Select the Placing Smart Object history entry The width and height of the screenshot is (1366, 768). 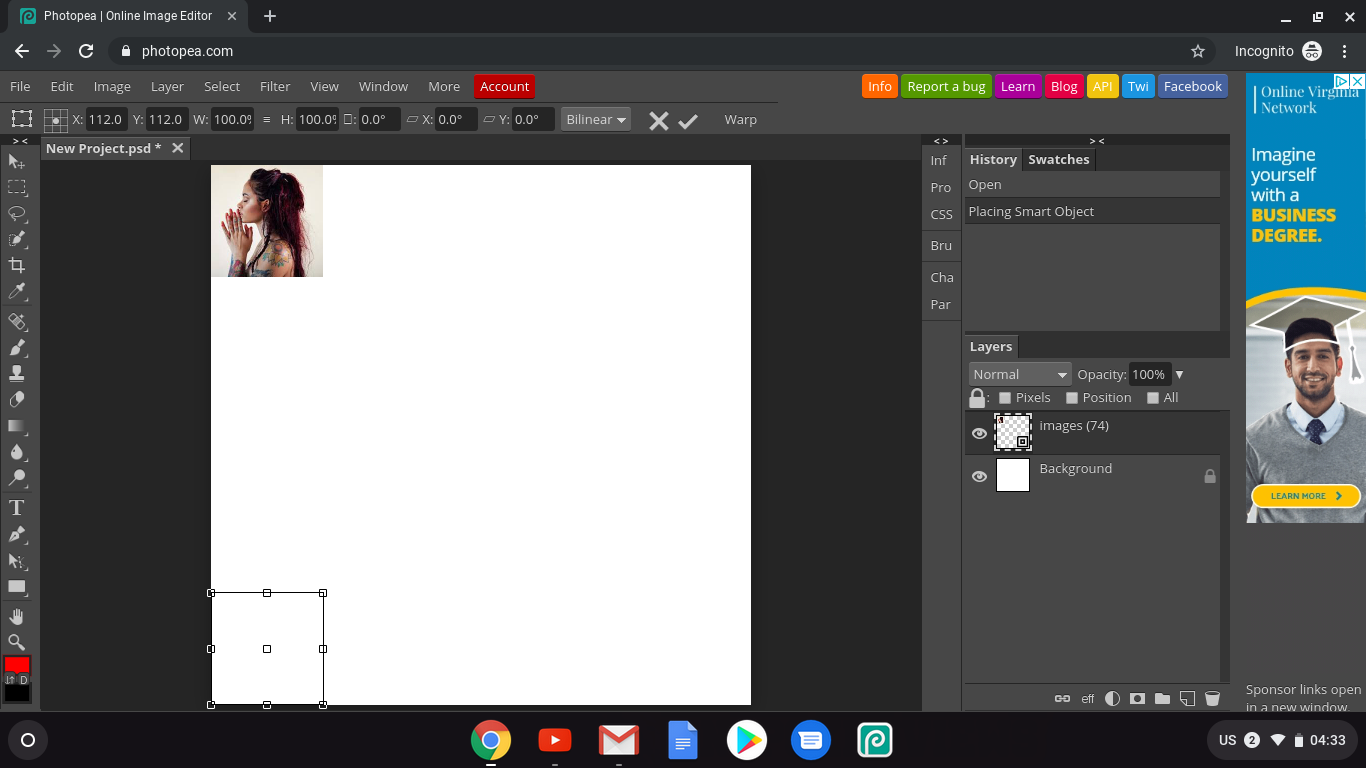(x=1092, y=211)
